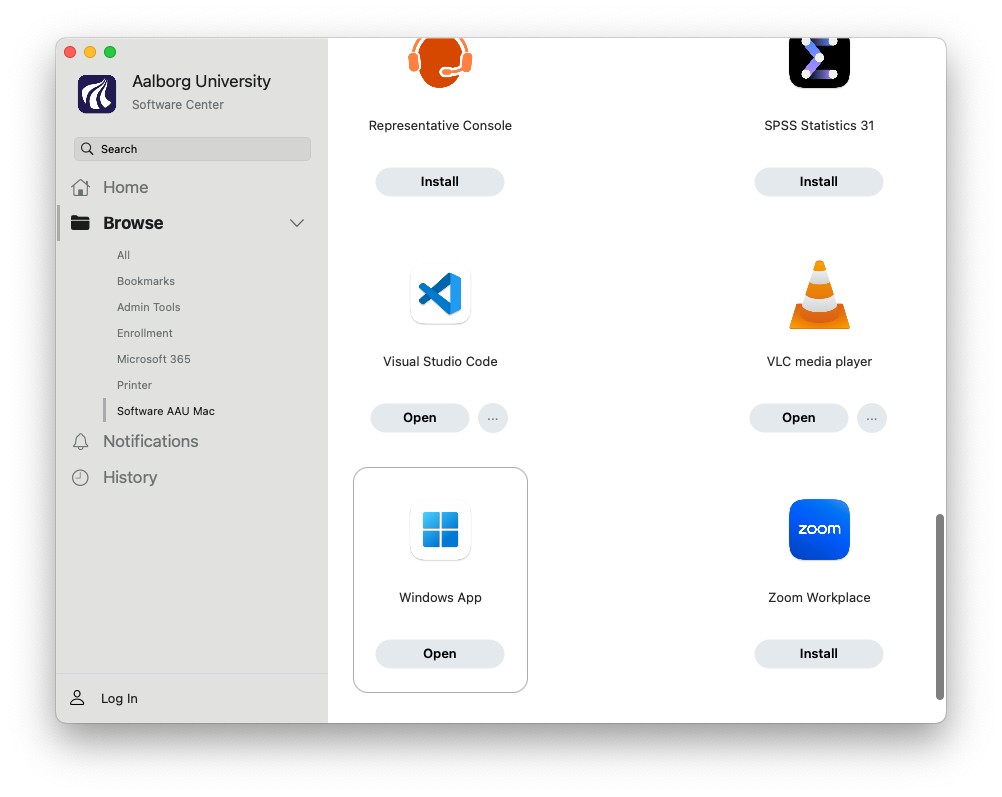Click the History clock icon

[80, 477]
